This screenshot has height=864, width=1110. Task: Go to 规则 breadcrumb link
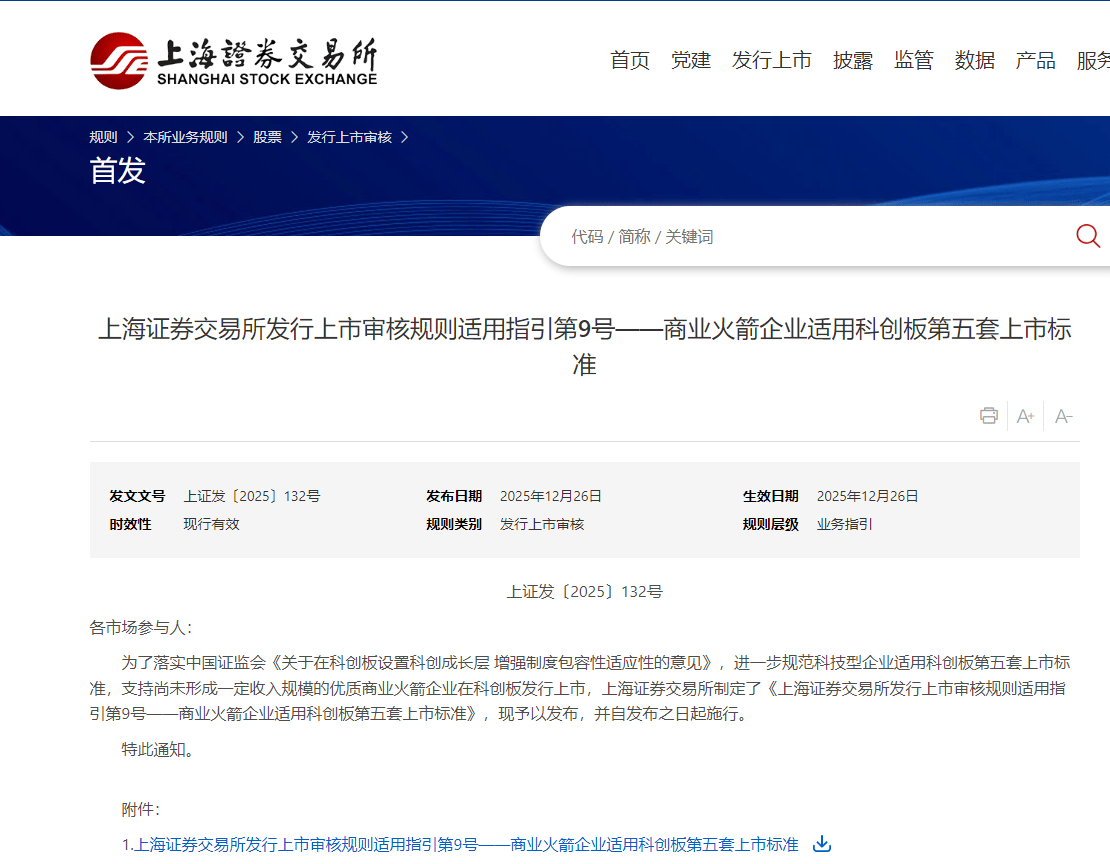(x=103, y=137)
